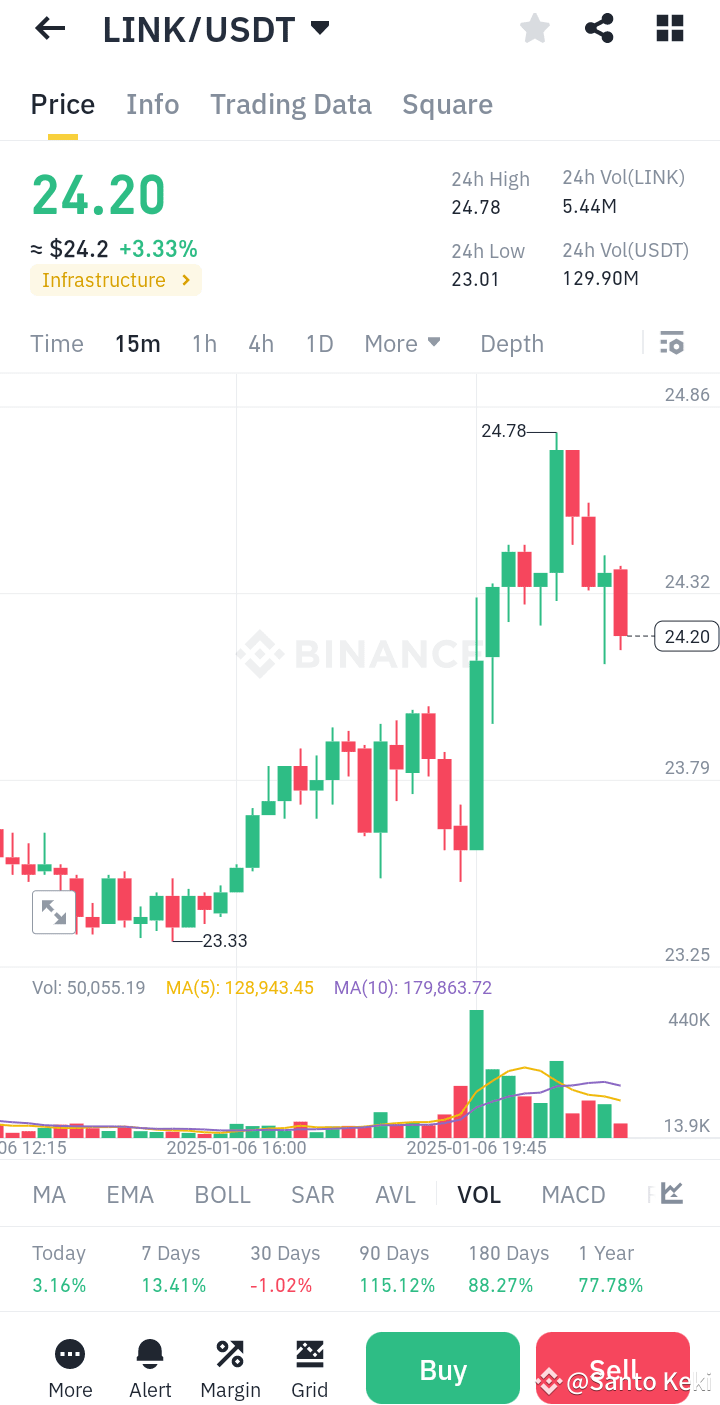The image size is (720, 1405).
Task: Switch to the Trading Data tab
Action: [x=290, y=104]
